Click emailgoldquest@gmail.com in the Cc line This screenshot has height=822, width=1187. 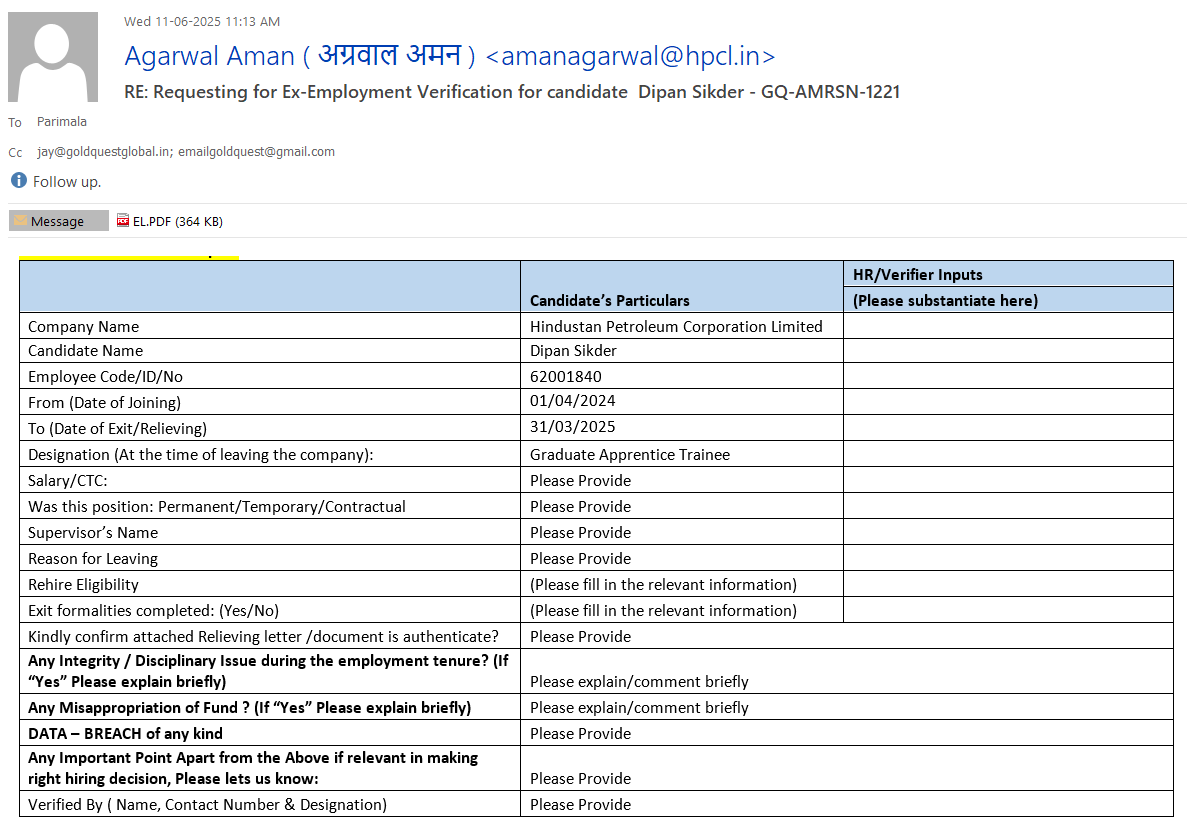point(257,152)
